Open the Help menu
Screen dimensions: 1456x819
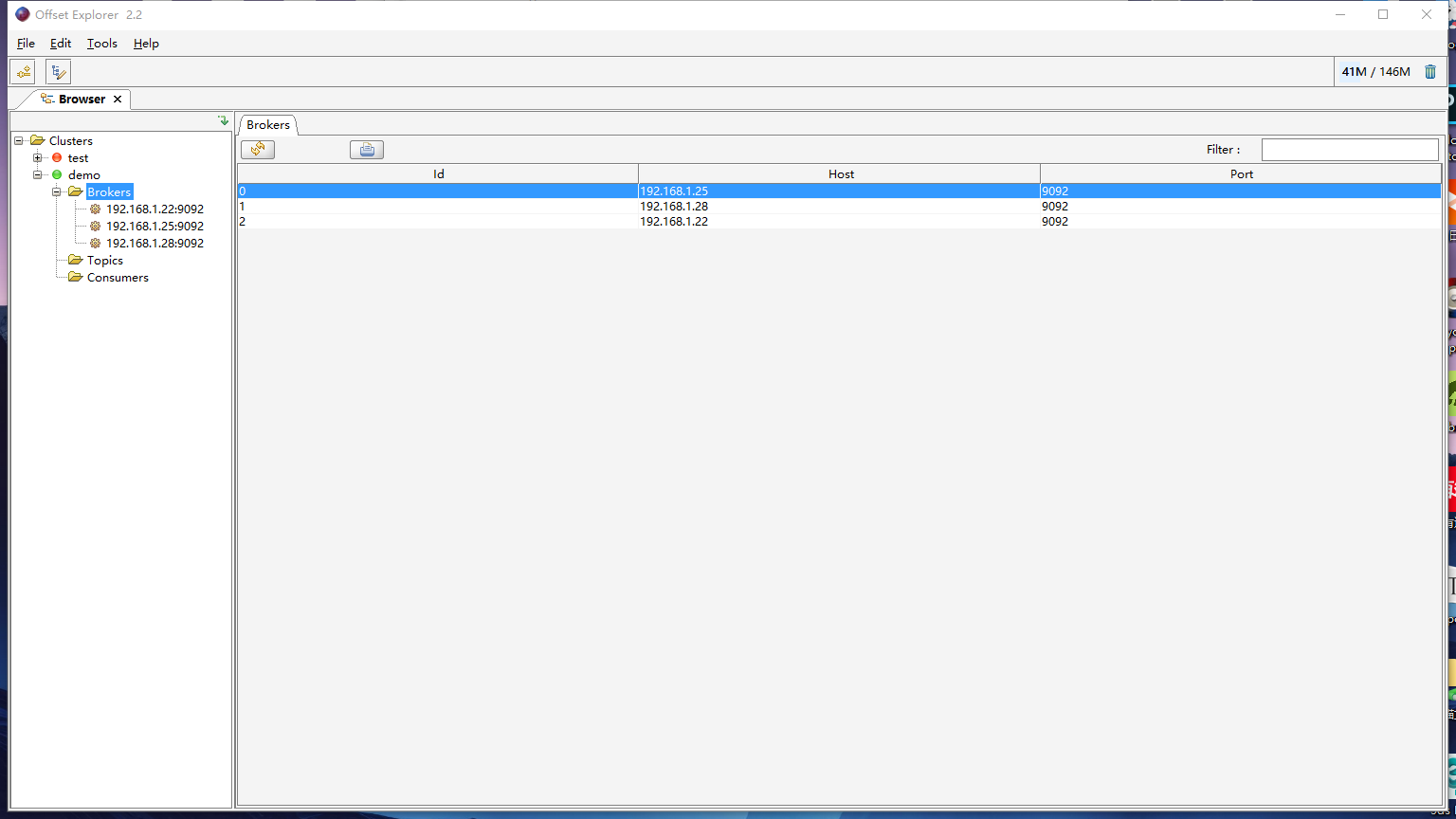tap(146, 44)
